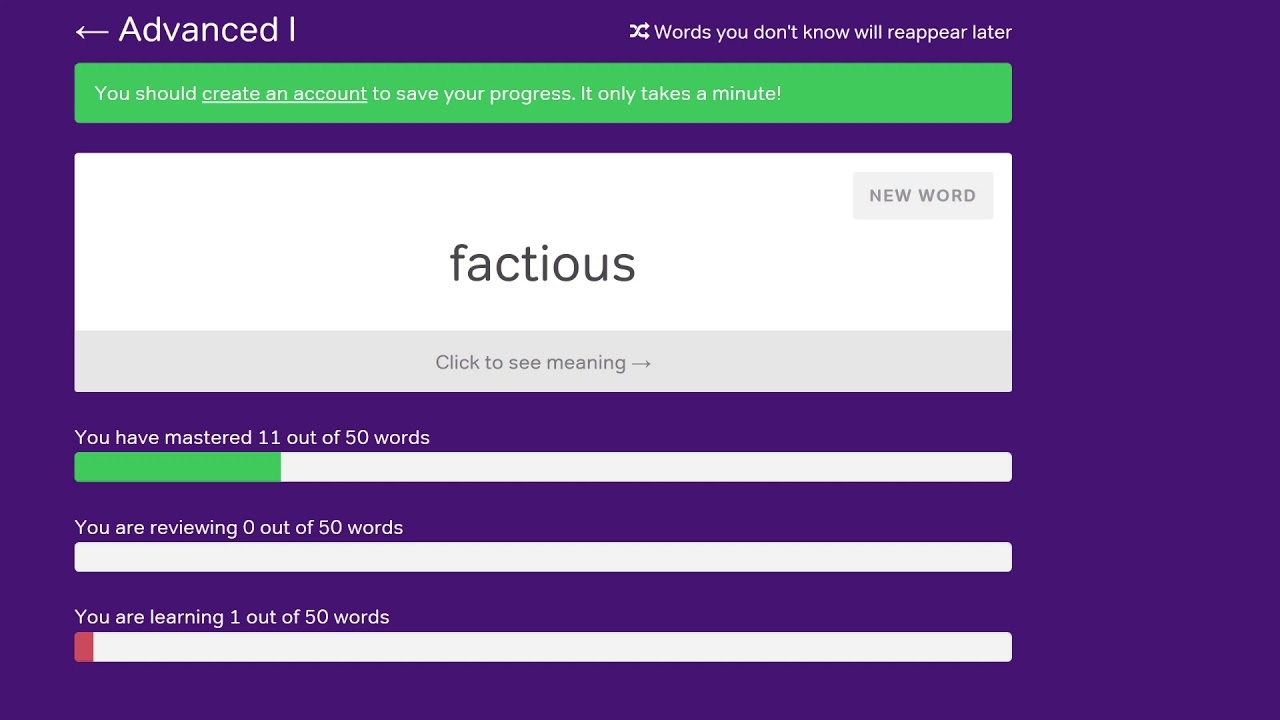
Task: Click the empty part of the mastered bar
Action: click(x=645, y=467)
